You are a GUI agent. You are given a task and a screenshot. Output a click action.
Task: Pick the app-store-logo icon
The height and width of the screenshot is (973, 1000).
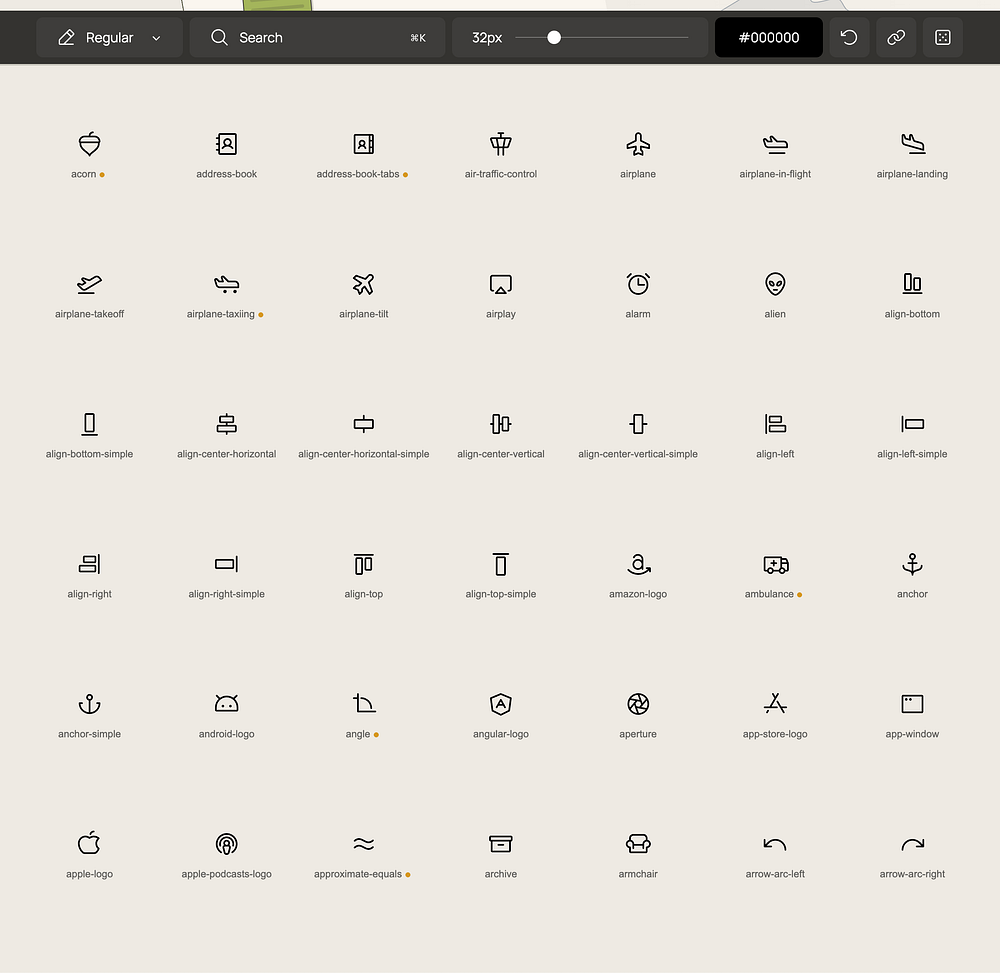[x=775, y=704]
